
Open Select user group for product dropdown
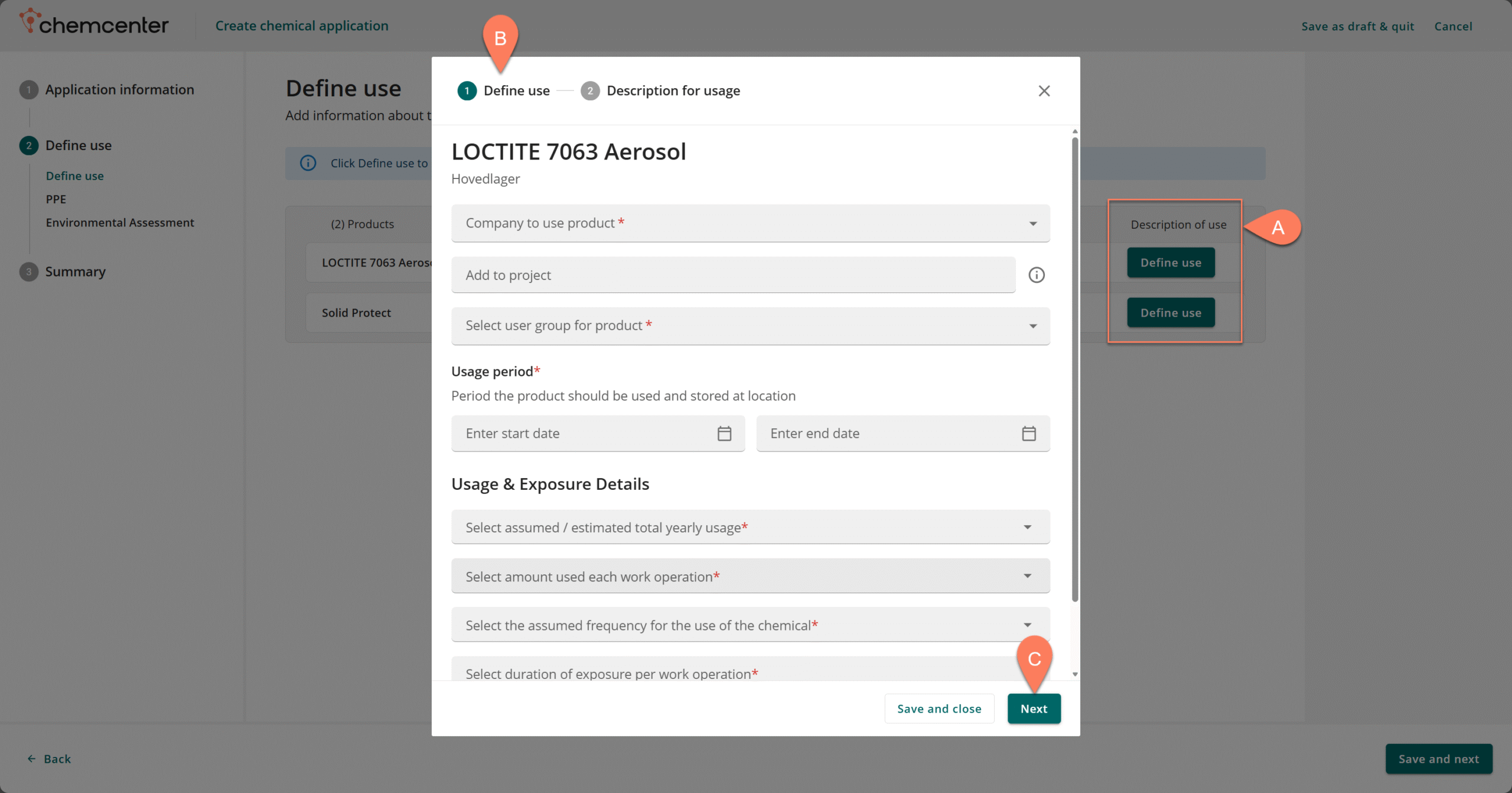[750, 326]
